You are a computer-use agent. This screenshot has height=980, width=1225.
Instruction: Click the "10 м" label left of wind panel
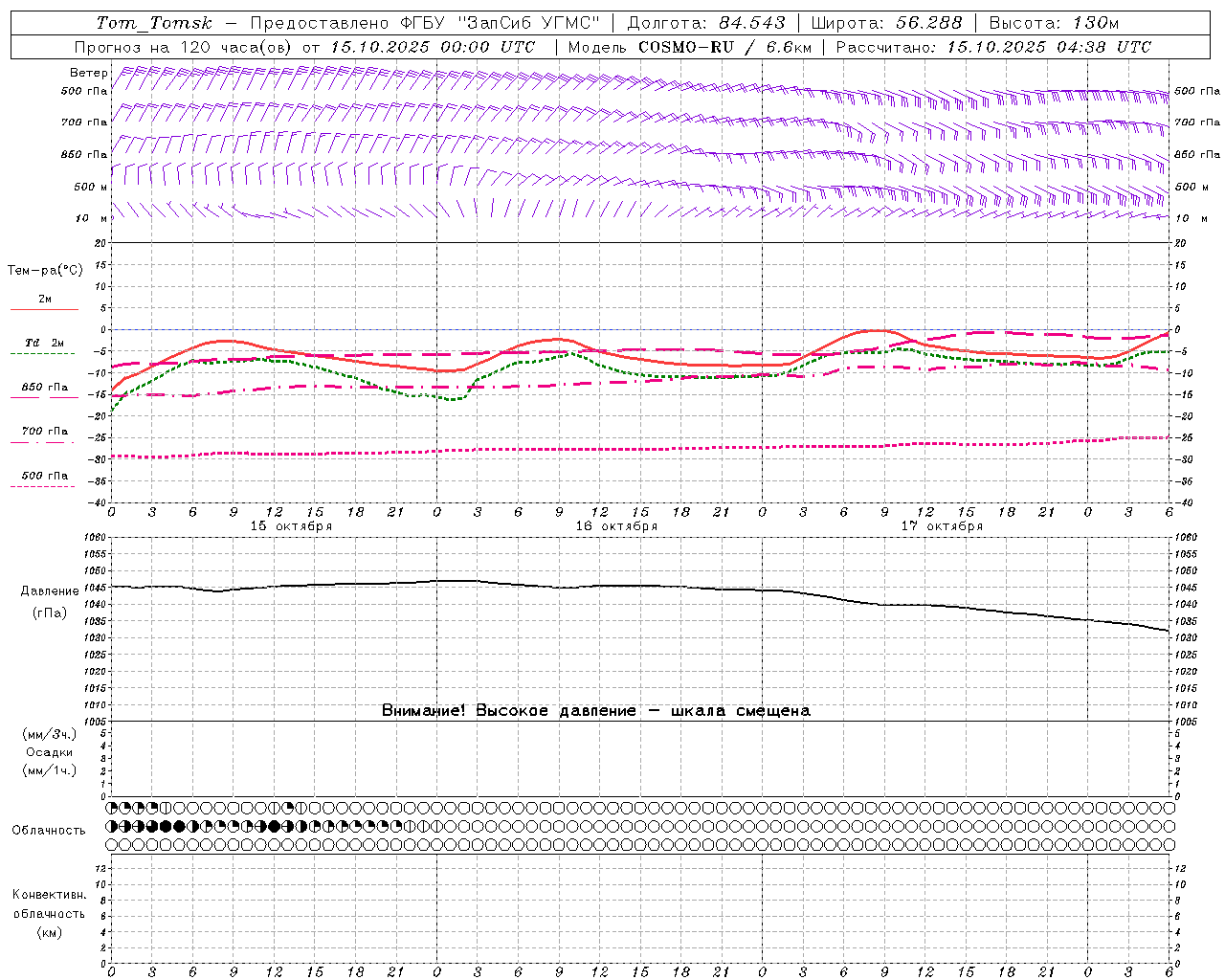pyautogui.click(x=91, y=218)
